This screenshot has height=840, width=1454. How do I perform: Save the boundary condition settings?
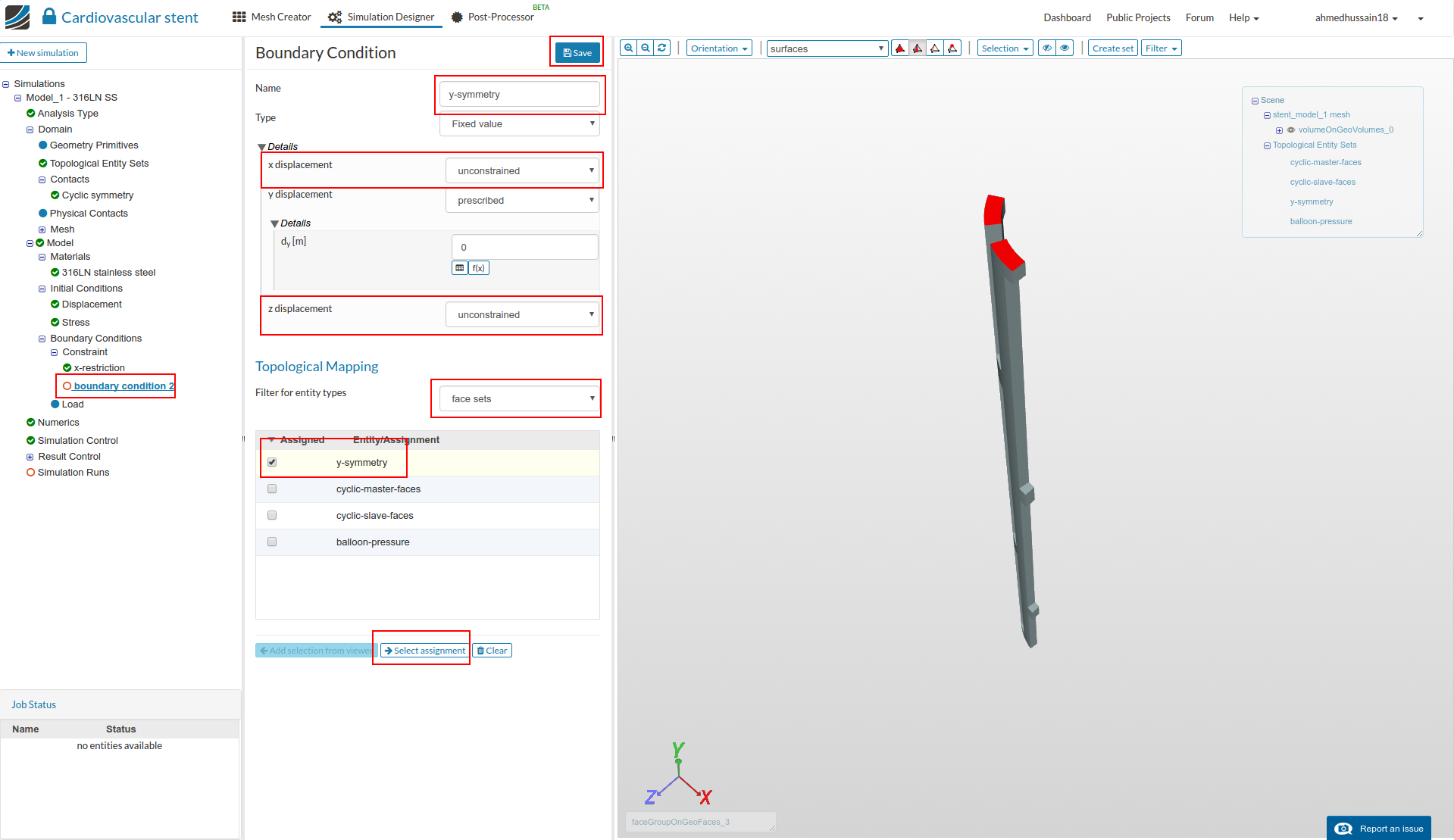[x=576, y=52]
